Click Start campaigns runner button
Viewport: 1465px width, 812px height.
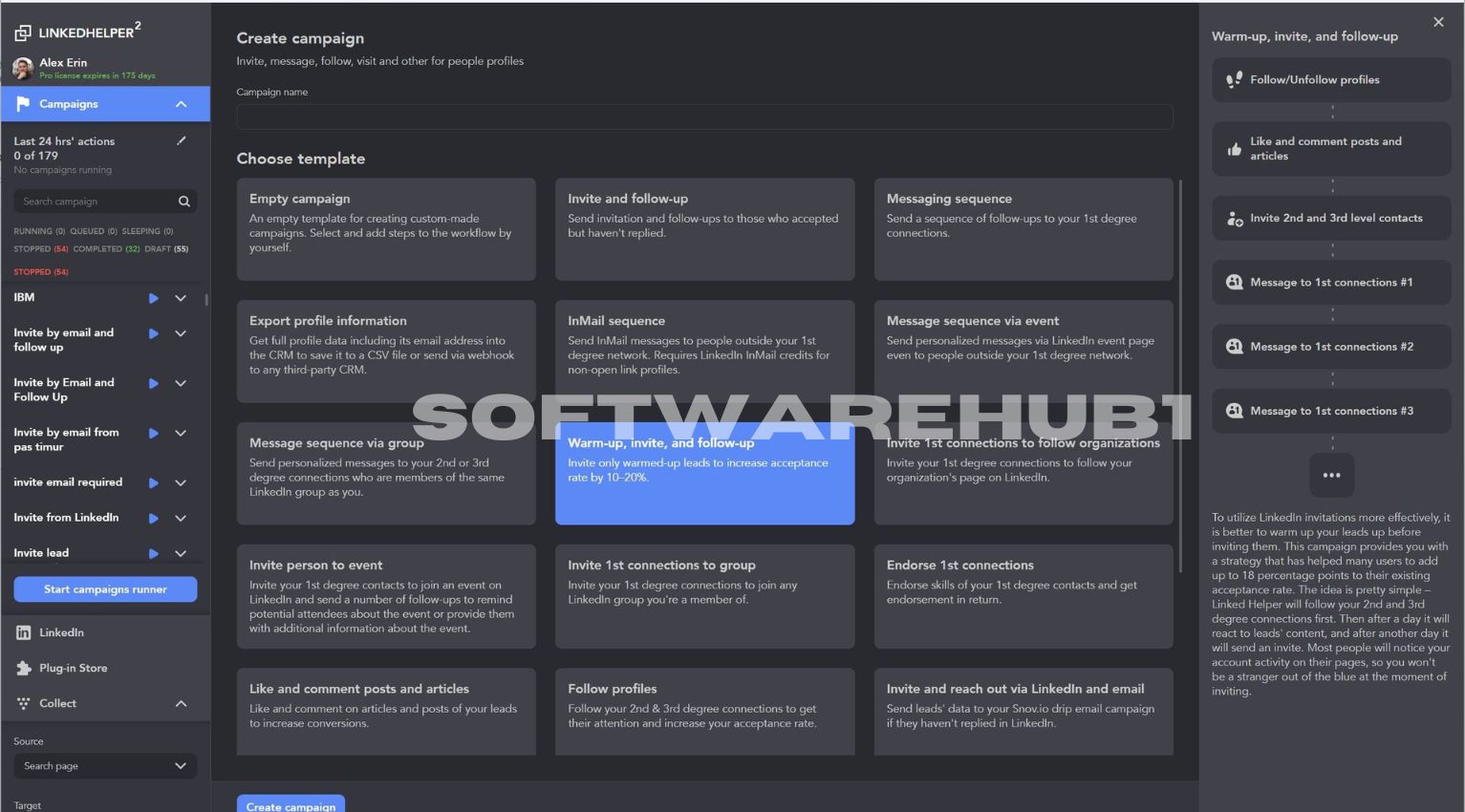(105, 589)
